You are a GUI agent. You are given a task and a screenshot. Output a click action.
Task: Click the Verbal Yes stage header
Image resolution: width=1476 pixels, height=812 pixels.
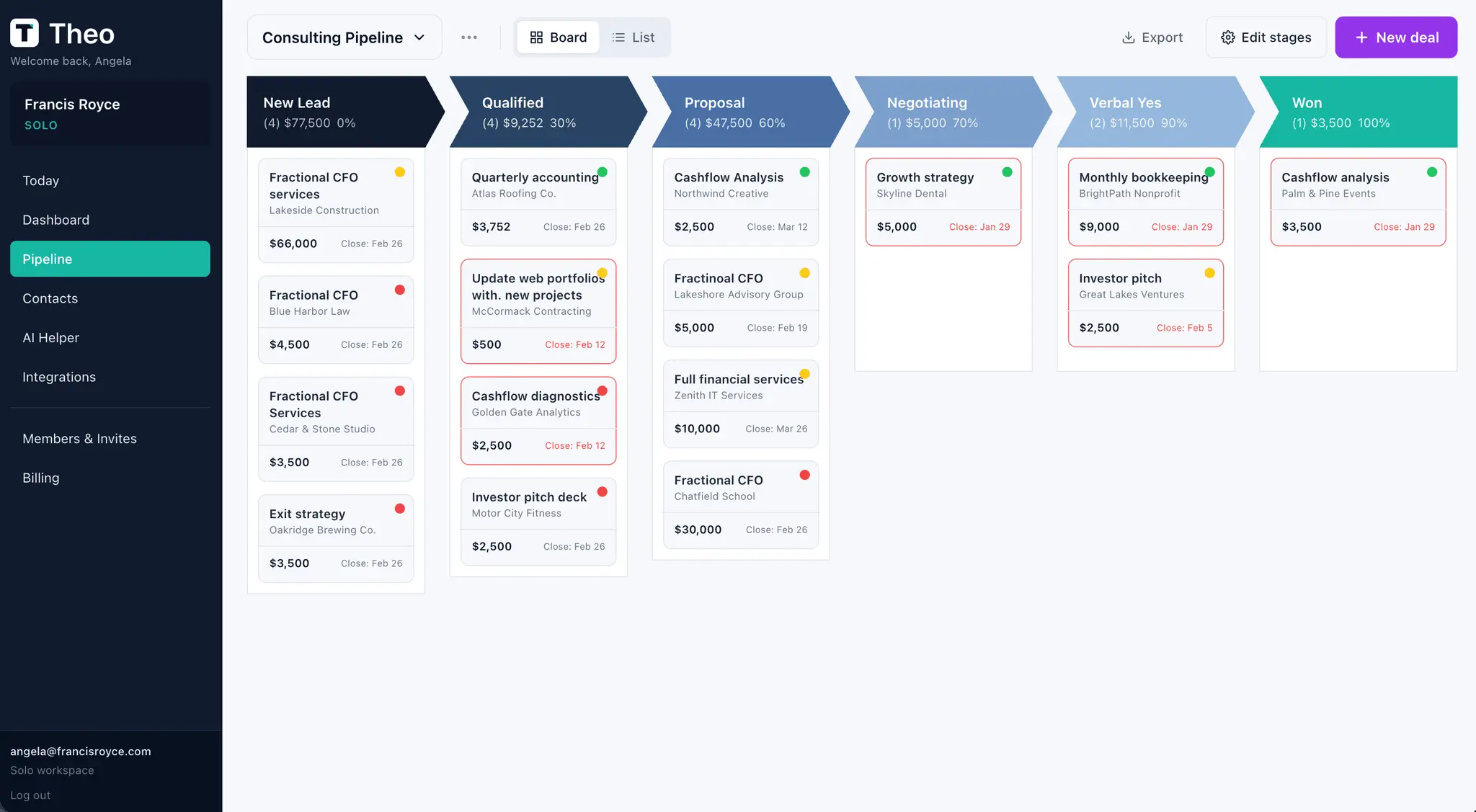coord(1155,112)
